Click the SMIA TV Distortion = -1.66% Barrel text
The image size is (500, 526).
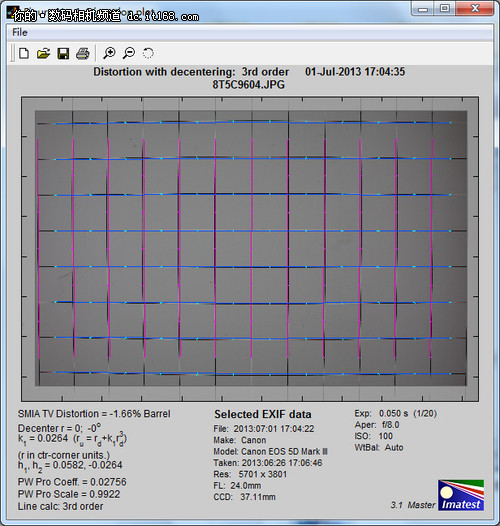[x=94, y=414]
